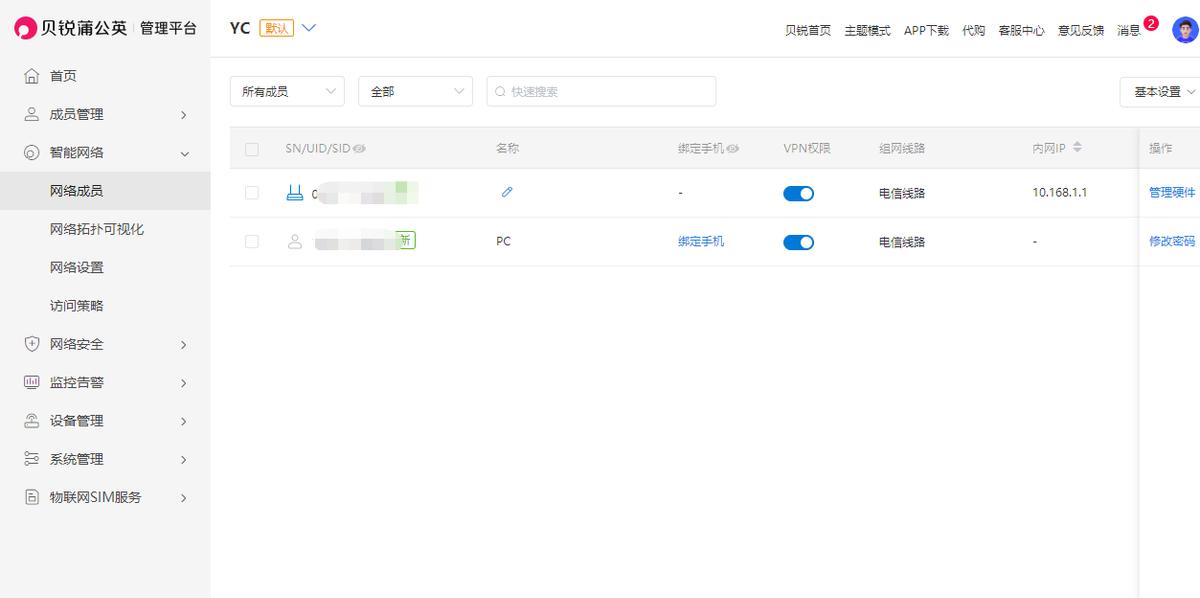Click the 快速搜索 quick search input
The height and width of the screenshot is (598, 1200).
[600, 91]
